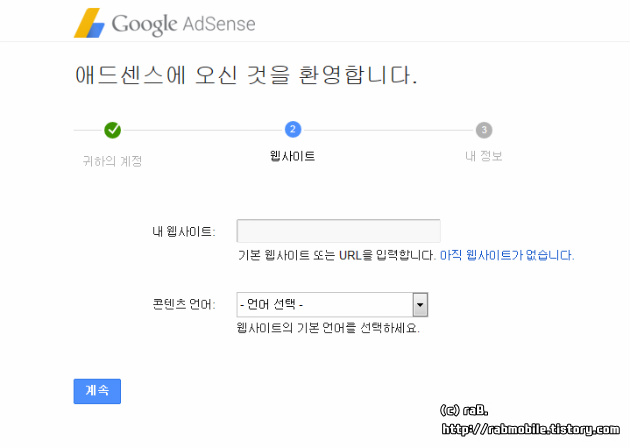Click the Google AdSense logo icon
The height and width of the screenshot is (448, 630).
coord(89,23)
